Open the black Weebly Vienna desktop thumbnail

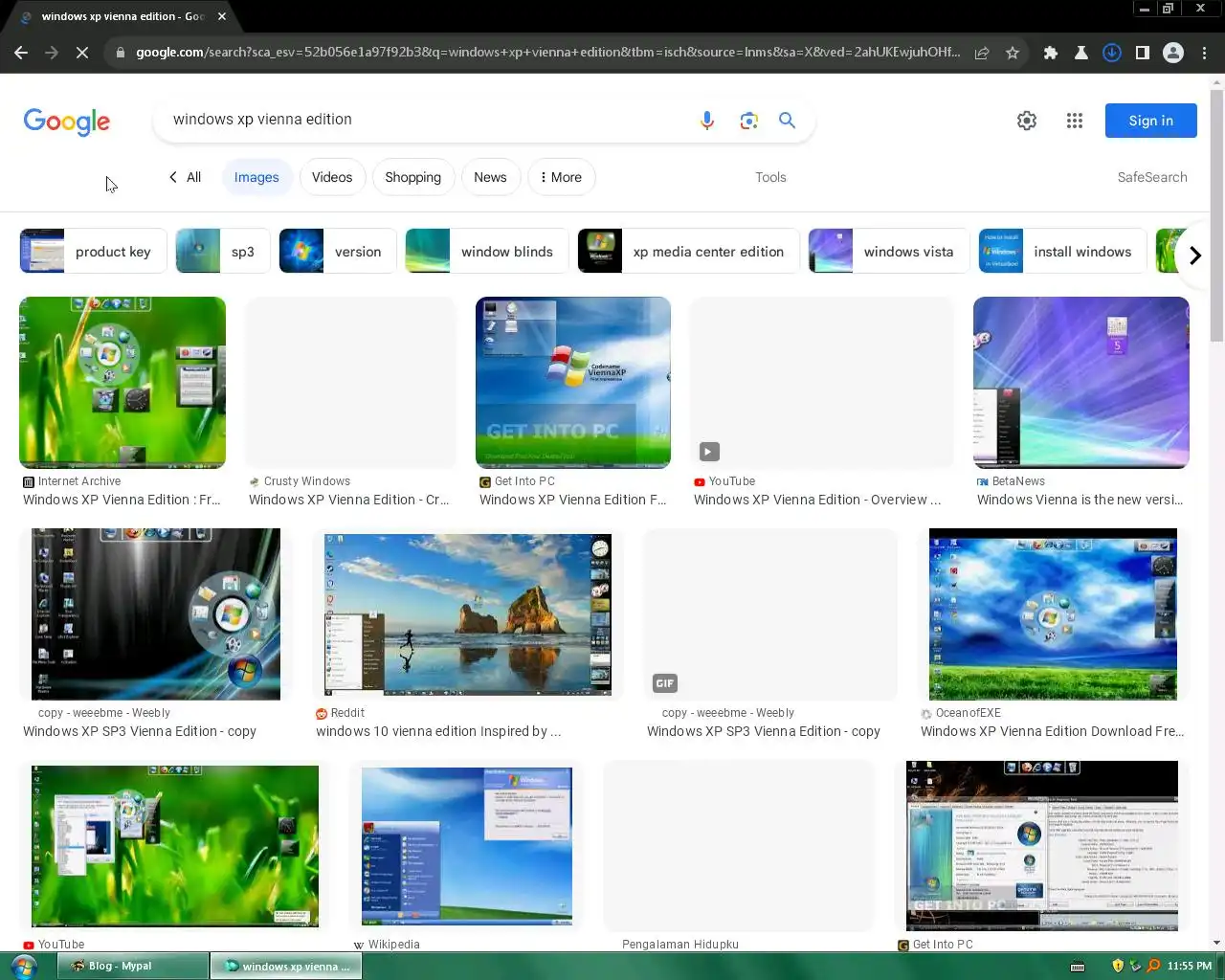tap(156, 614)
